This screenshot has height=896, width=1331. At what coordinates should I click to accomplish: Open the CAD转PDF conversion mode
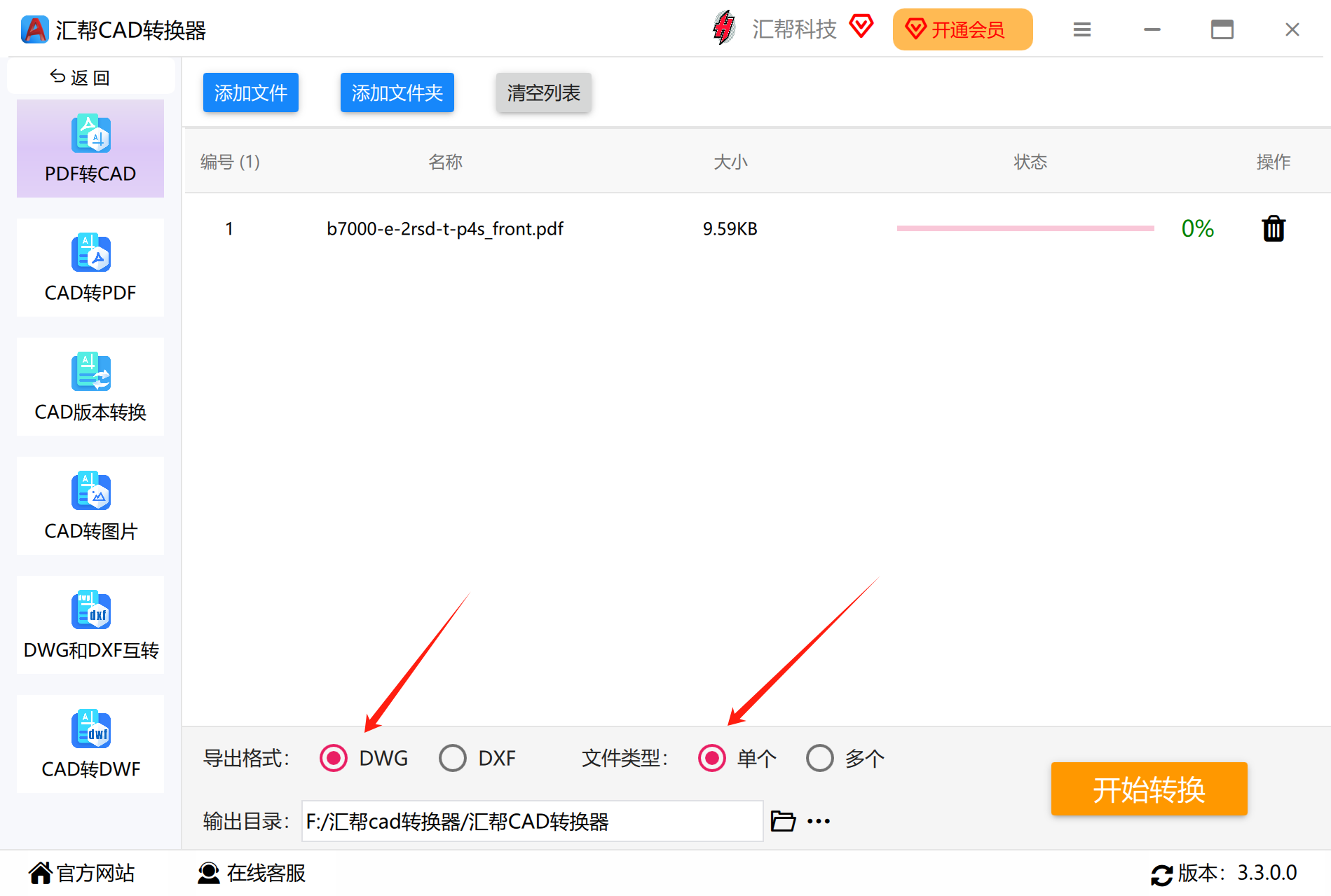(x=90, y=268)
